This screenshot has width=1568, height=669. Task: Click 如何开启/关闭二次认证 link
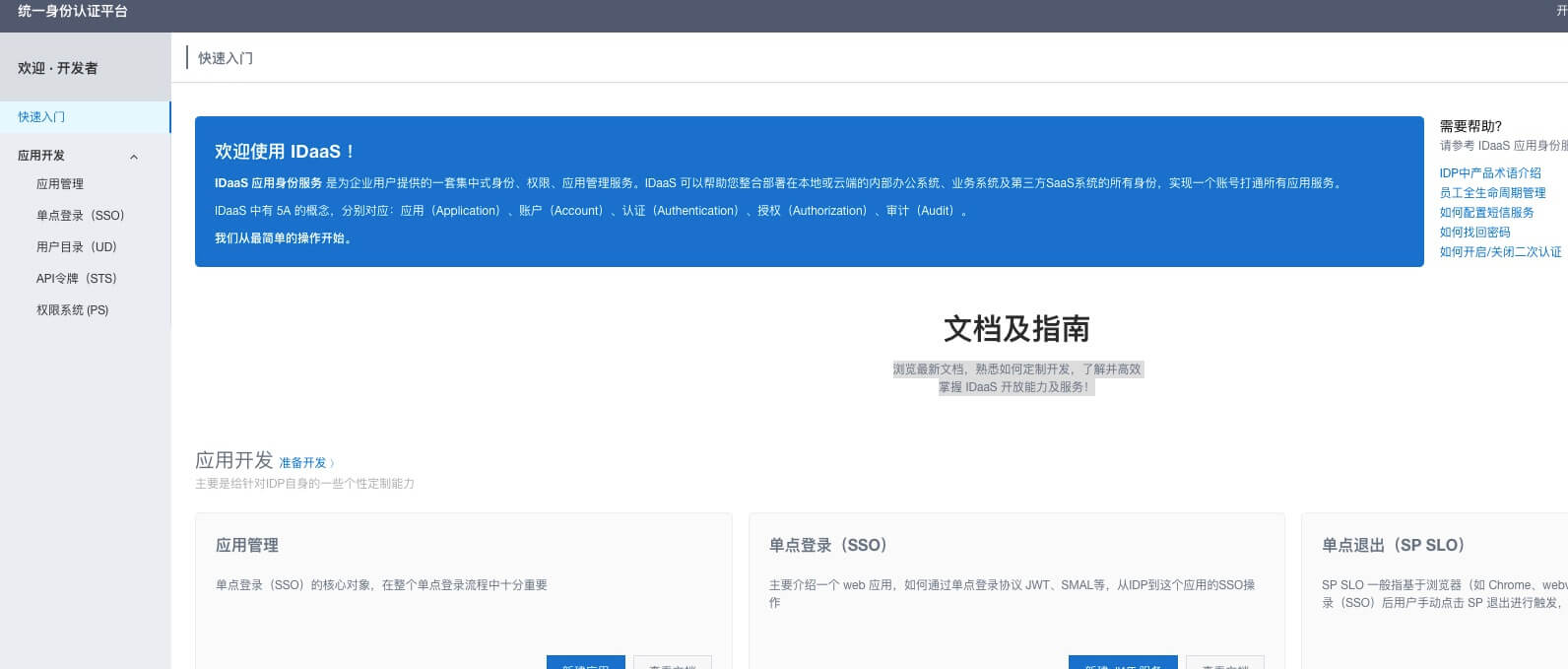coord(1500,252)
